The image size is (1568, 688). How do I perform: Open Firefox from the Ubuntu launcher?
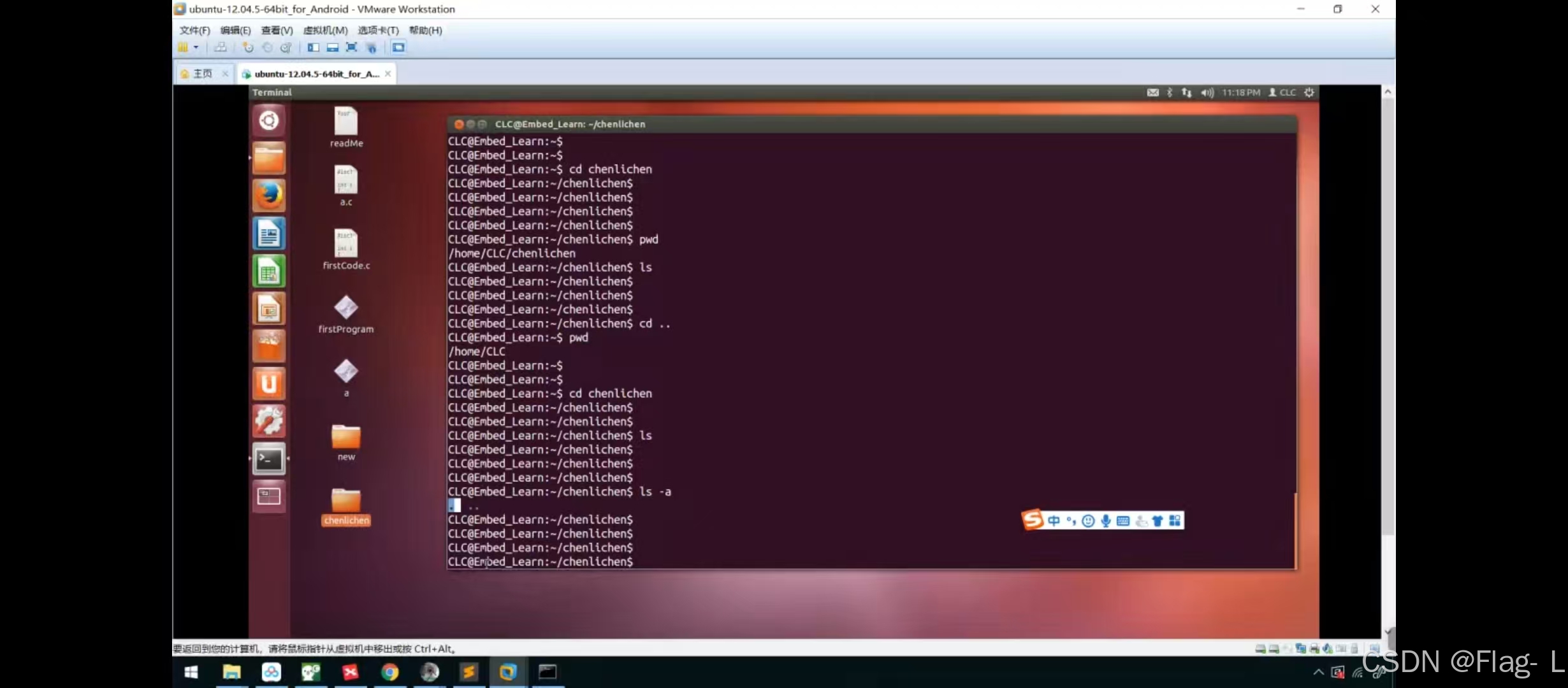tap(268, 196)
